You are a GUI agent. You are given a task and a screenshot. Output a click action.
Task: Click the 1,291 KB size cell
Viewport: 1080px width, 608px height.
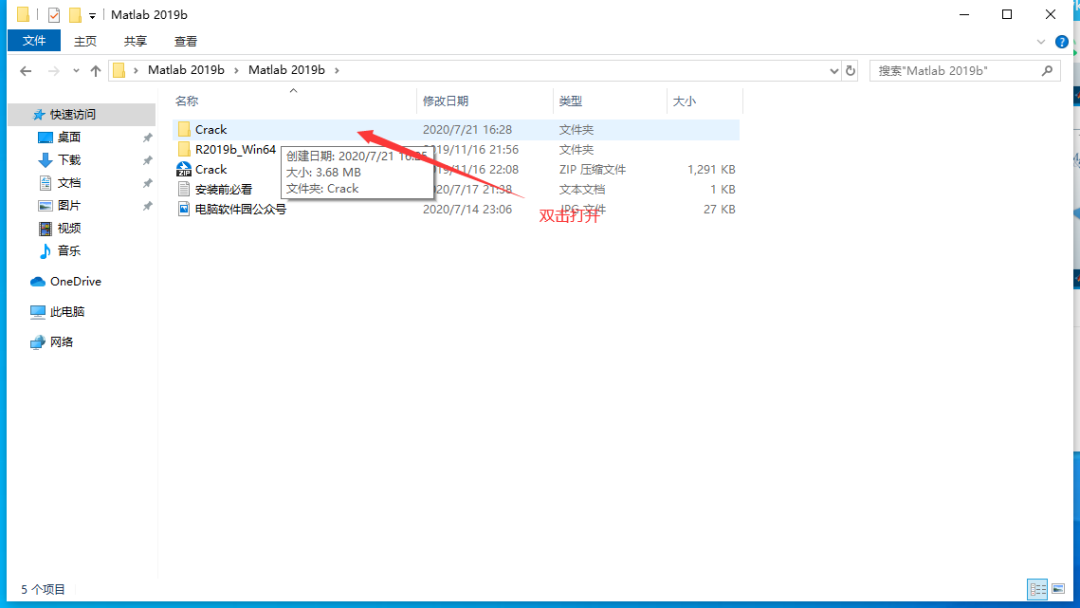coord(711,169)
